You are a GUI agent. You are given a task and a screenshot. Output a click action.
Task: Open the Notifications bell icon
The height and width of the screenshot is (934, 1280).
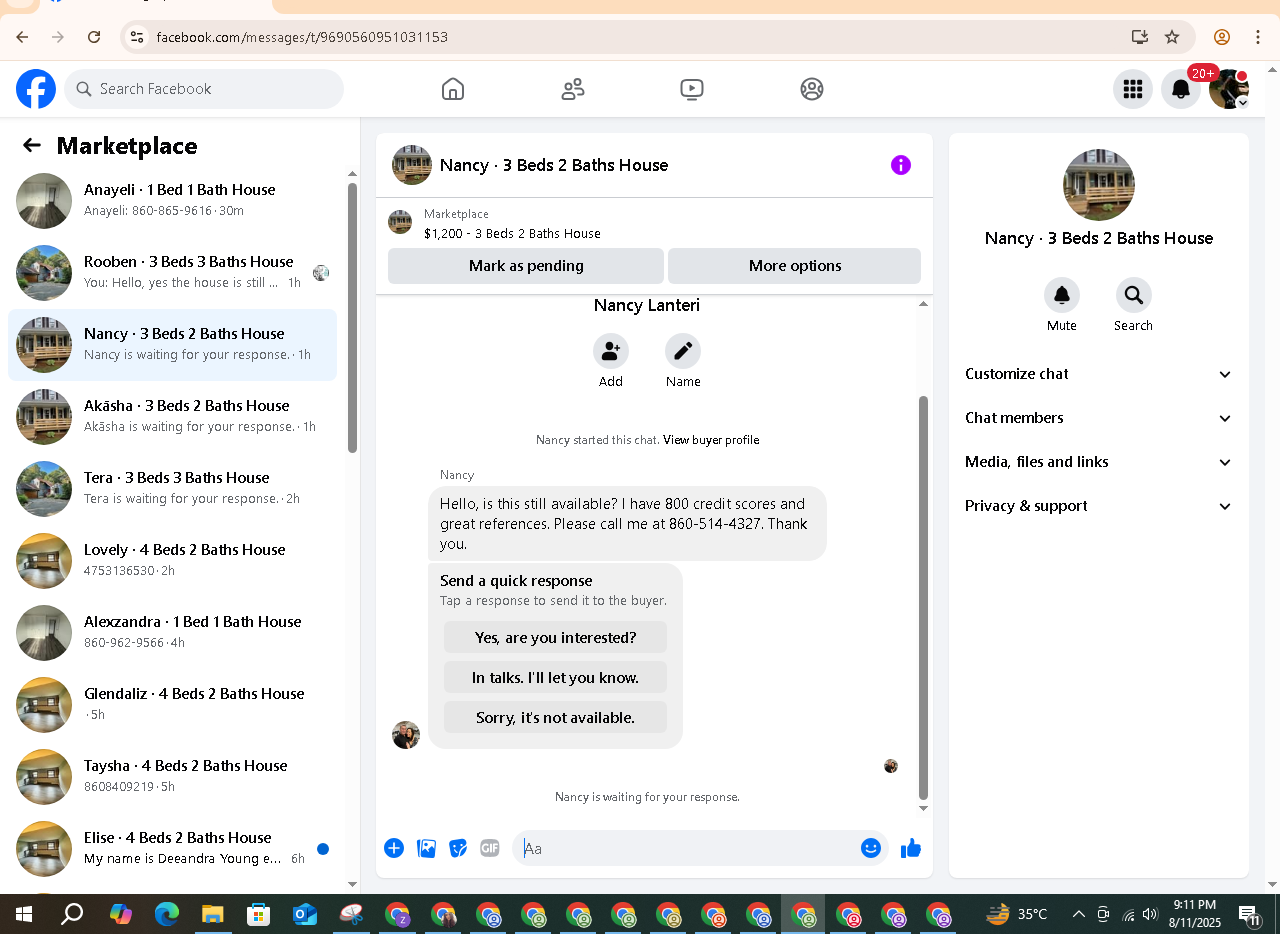pyautogui.click(x=1181, y=89)
